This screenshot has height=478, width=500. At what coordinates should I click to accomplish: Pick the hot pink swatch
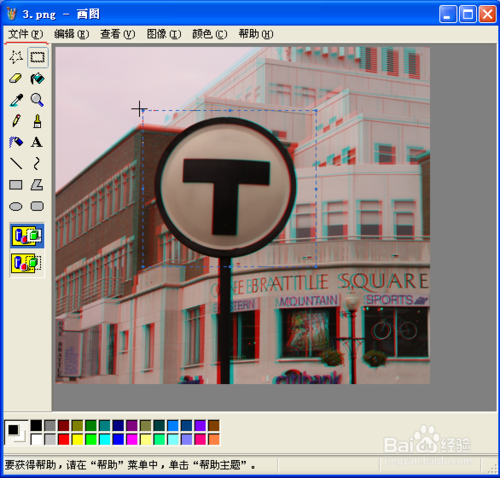(x=200, y=439)
